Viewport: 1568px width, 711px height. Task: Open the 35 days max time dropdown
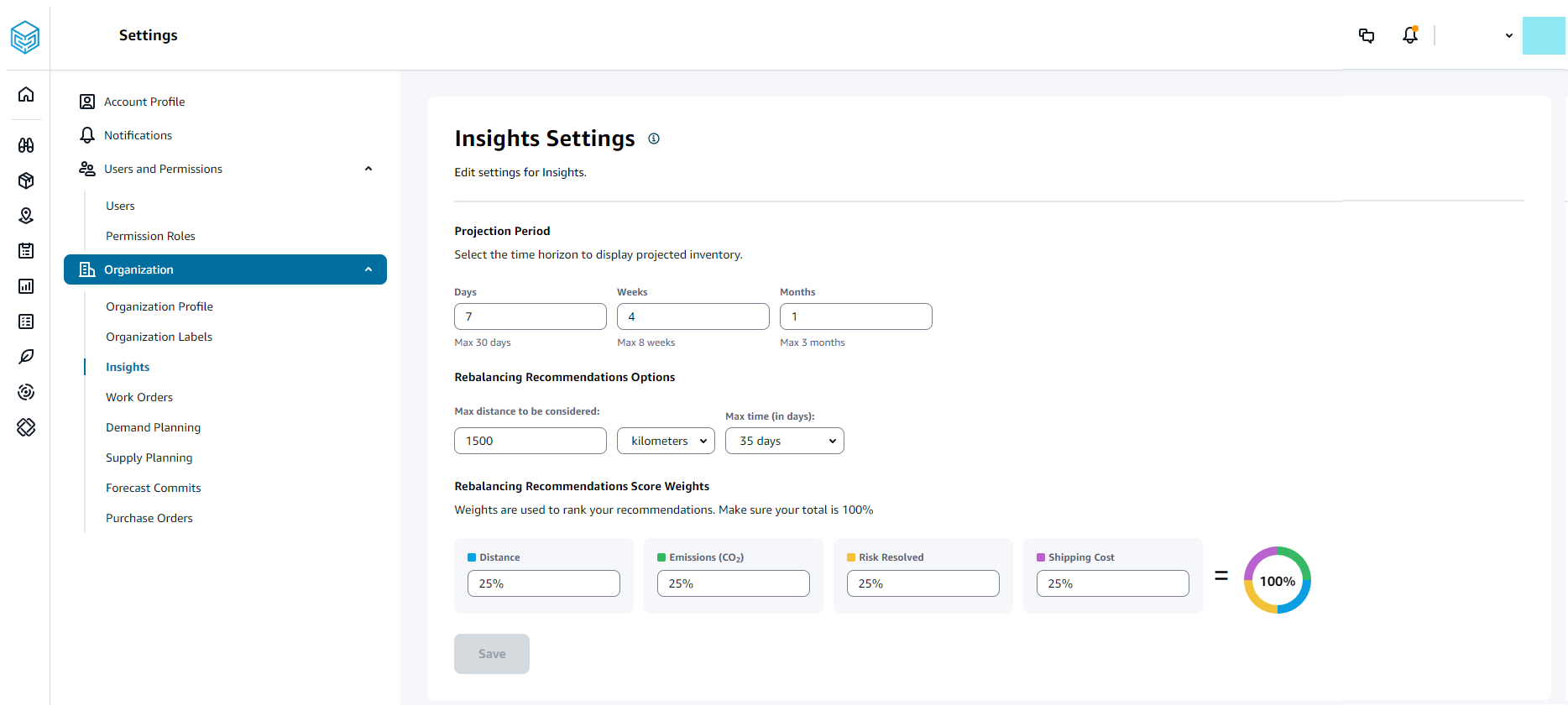click(784, 441)
